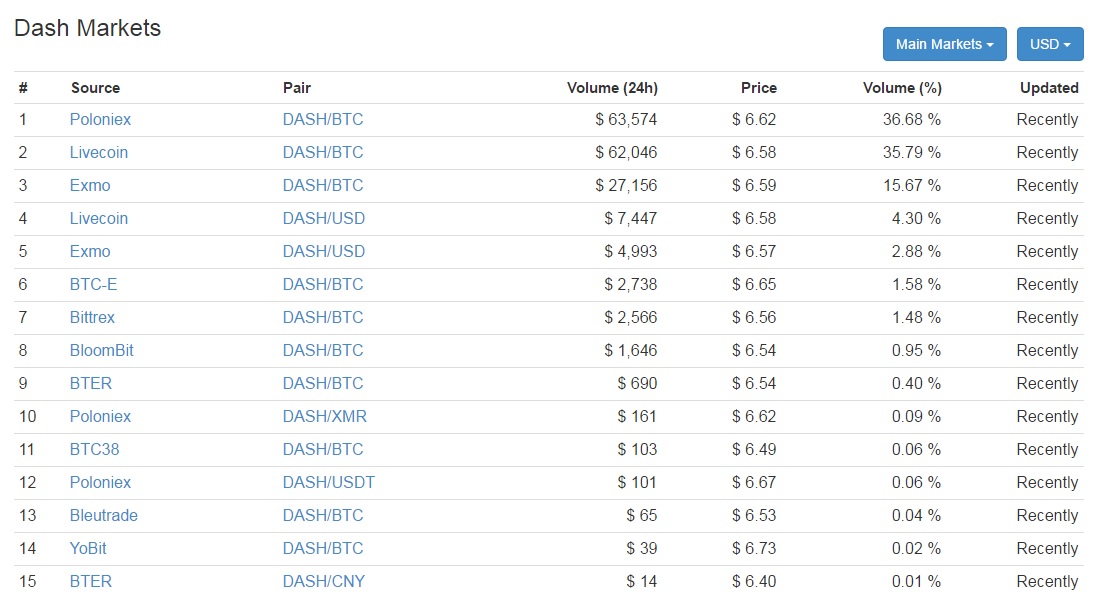Open BTER source in row 9

coord(90,383)
